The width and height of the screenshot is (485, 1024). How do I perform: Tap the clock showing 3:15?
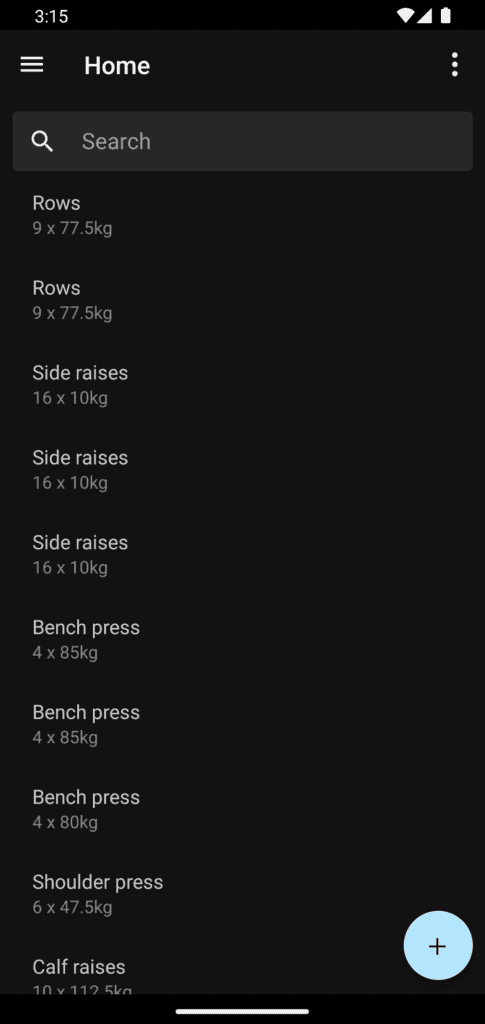52,16
